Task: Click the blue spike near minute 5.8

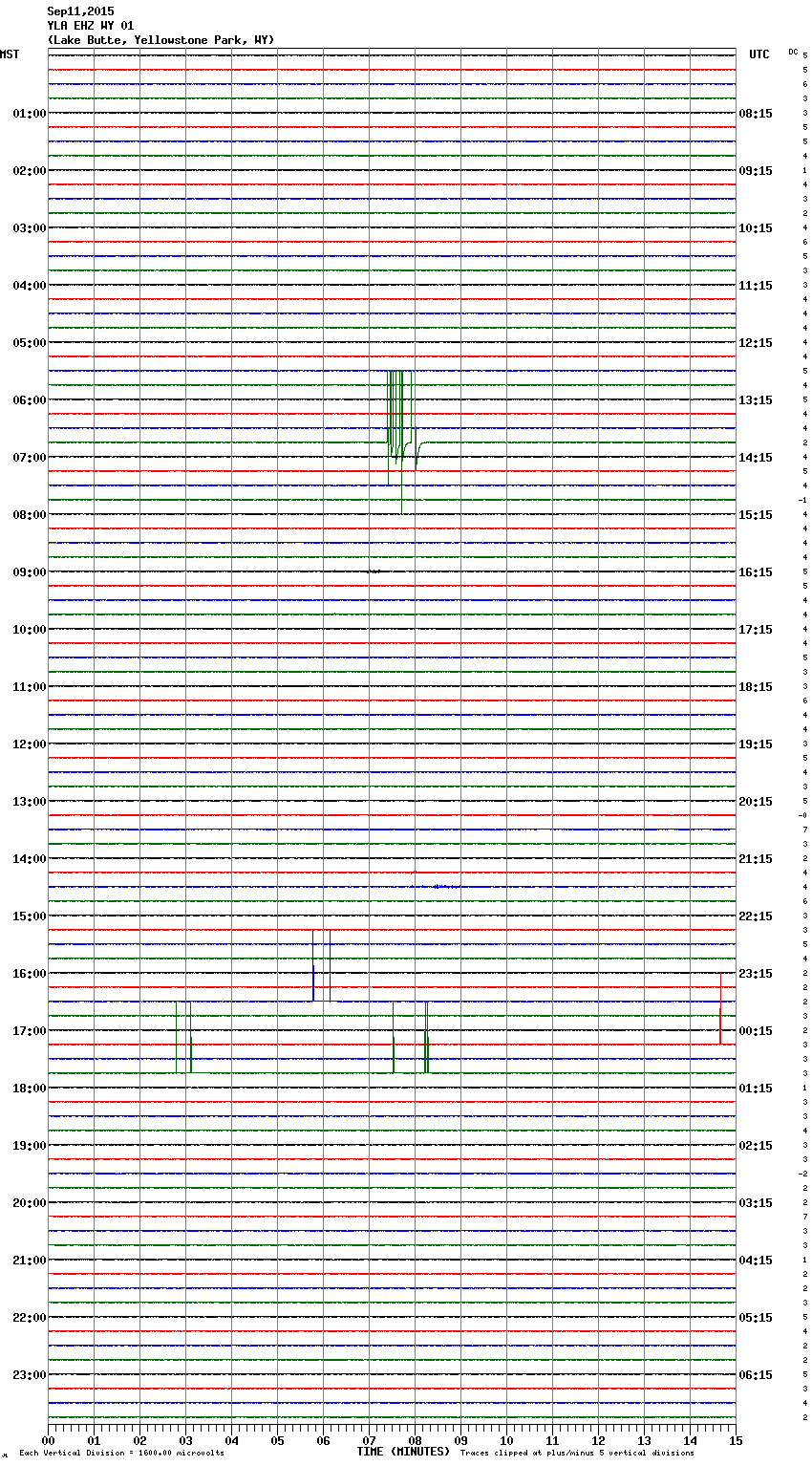Action: click(313, 965)
